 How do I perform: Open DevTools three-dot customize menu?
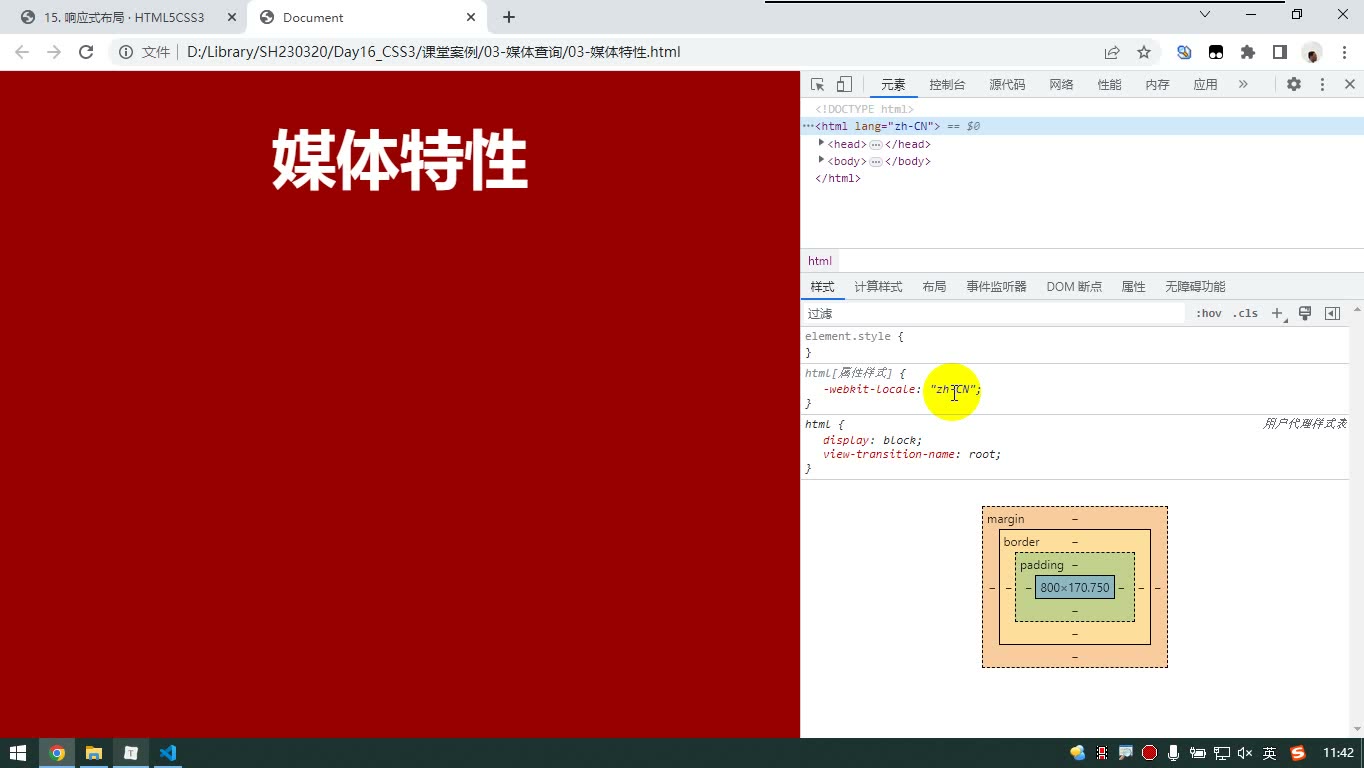(1322, 85)
